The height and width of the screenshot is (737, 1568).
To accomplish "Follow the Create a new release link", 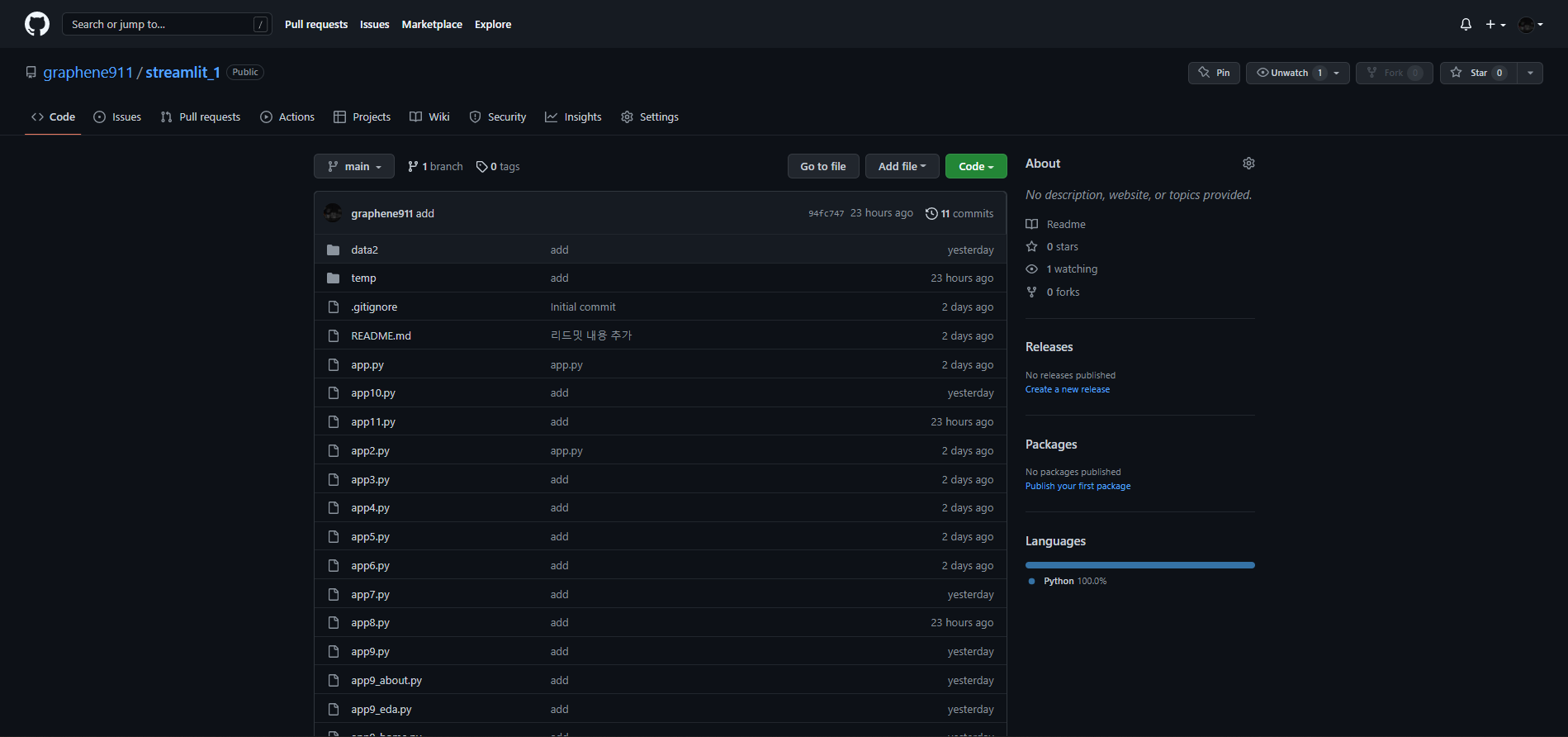I will tap(1068, 389).
